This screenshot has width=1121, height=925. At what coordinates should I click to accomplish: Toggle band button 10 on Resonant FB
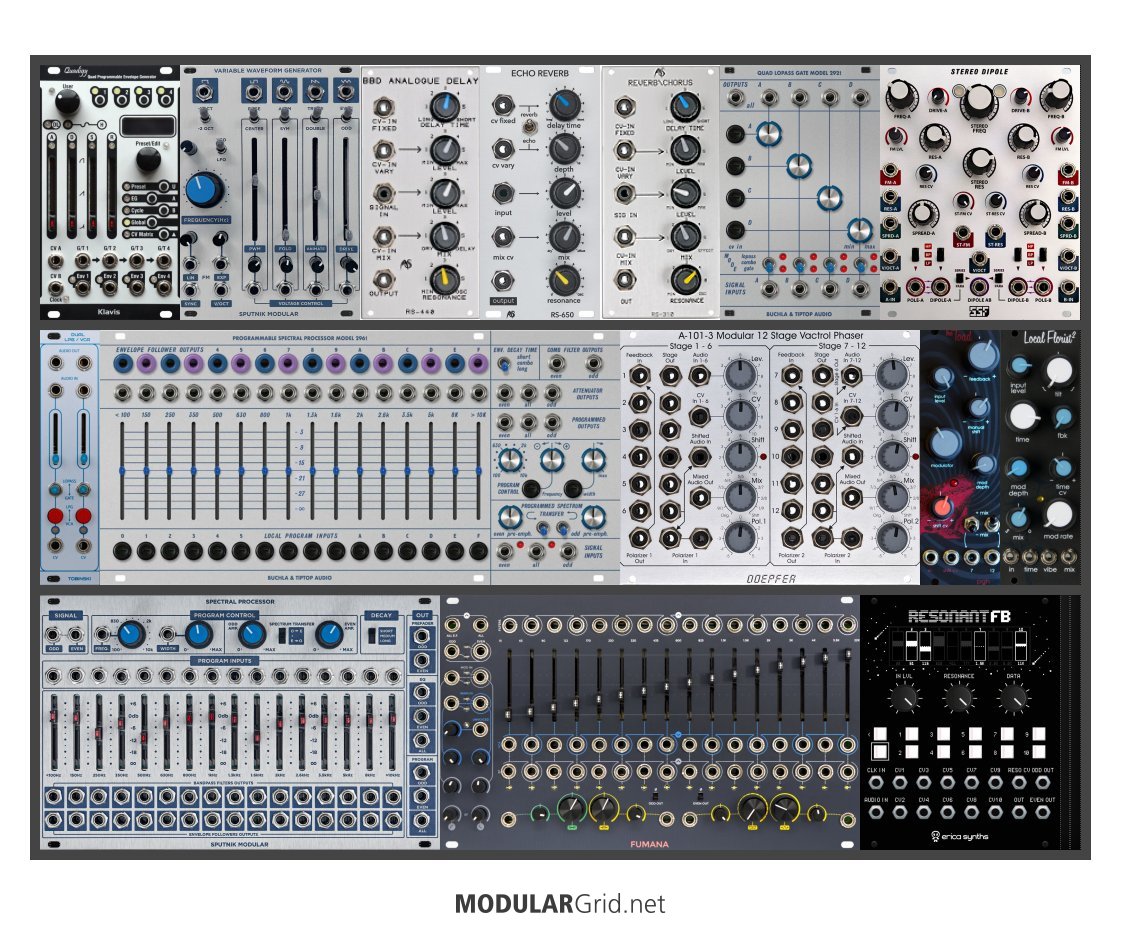[1038, 752]
